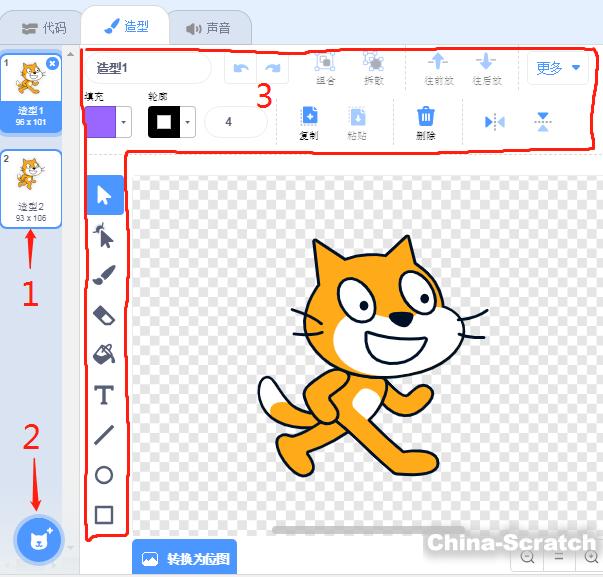Select the Rectangle tool
Viewport: 603px width, 577px height.
click(104, 515)
